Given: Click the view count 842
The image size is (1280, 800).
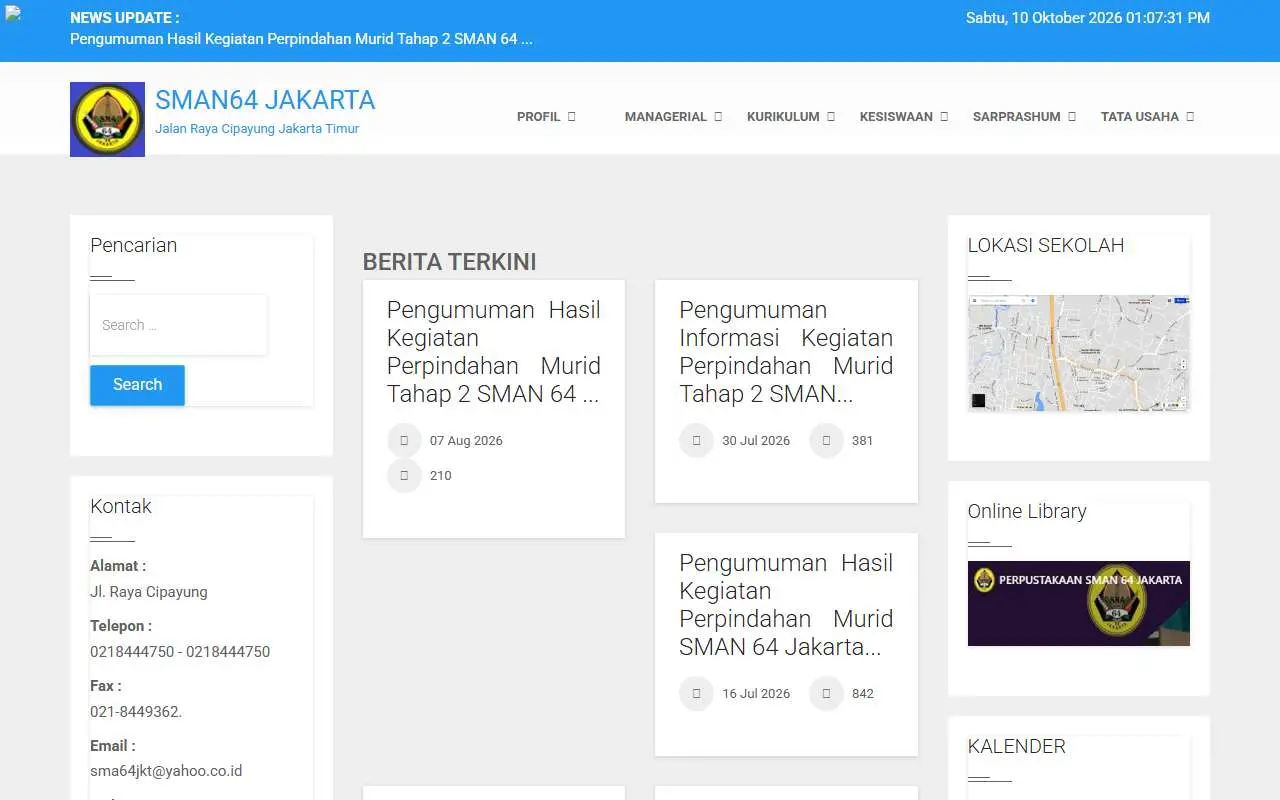Looking at the screenshot, I should (863, 694).
